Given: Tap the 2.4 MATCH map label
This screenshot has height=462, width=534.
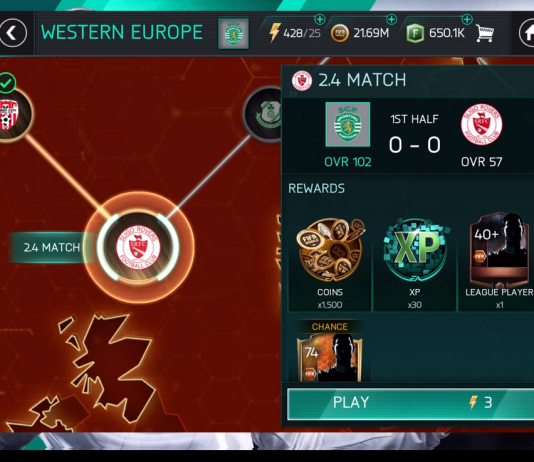Looking at the screenshot, I should [x=51, y=248].
